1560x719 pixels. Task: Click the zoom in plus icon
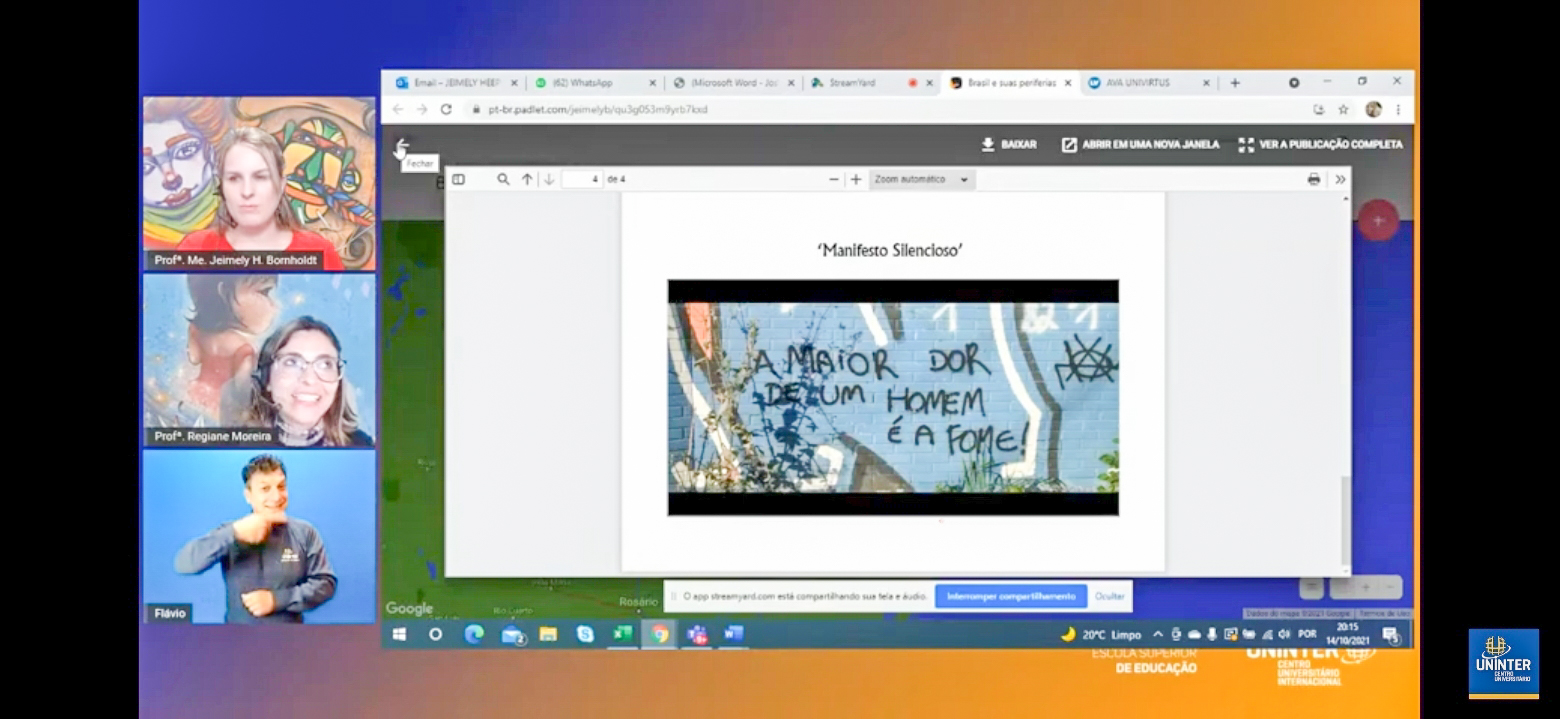pos(856,180)
